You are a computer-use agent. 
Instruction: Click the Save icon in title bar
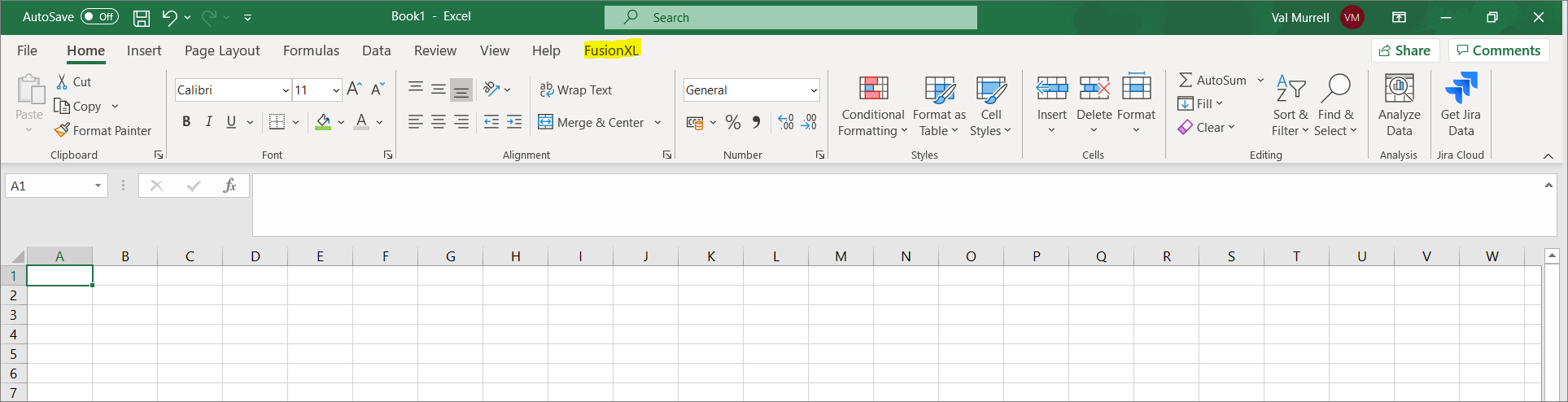[x=142, y=17]
